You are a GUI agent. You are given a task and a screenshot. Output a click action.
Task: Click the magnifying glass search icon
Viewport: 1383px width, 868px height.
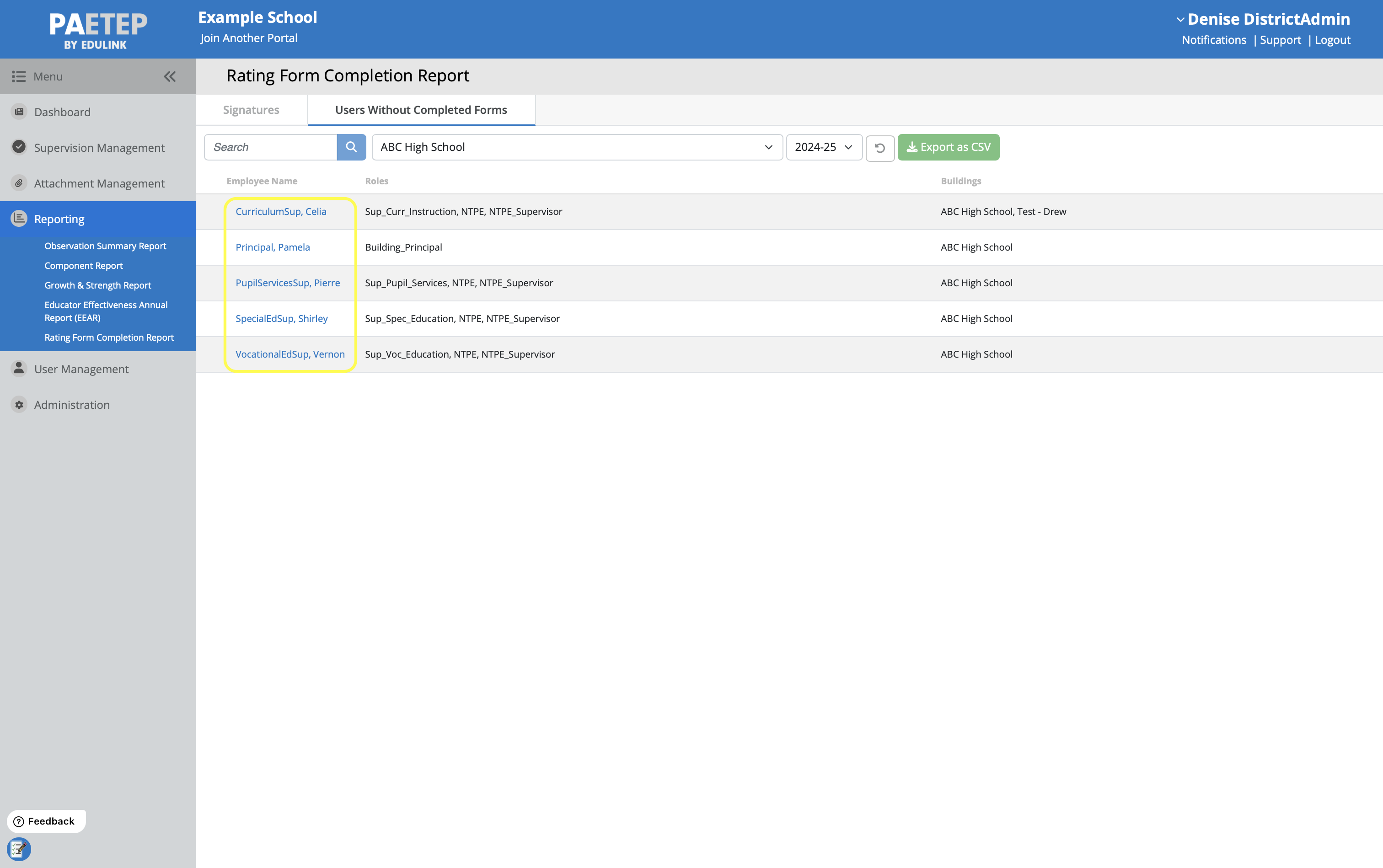(x=351, y=147)
